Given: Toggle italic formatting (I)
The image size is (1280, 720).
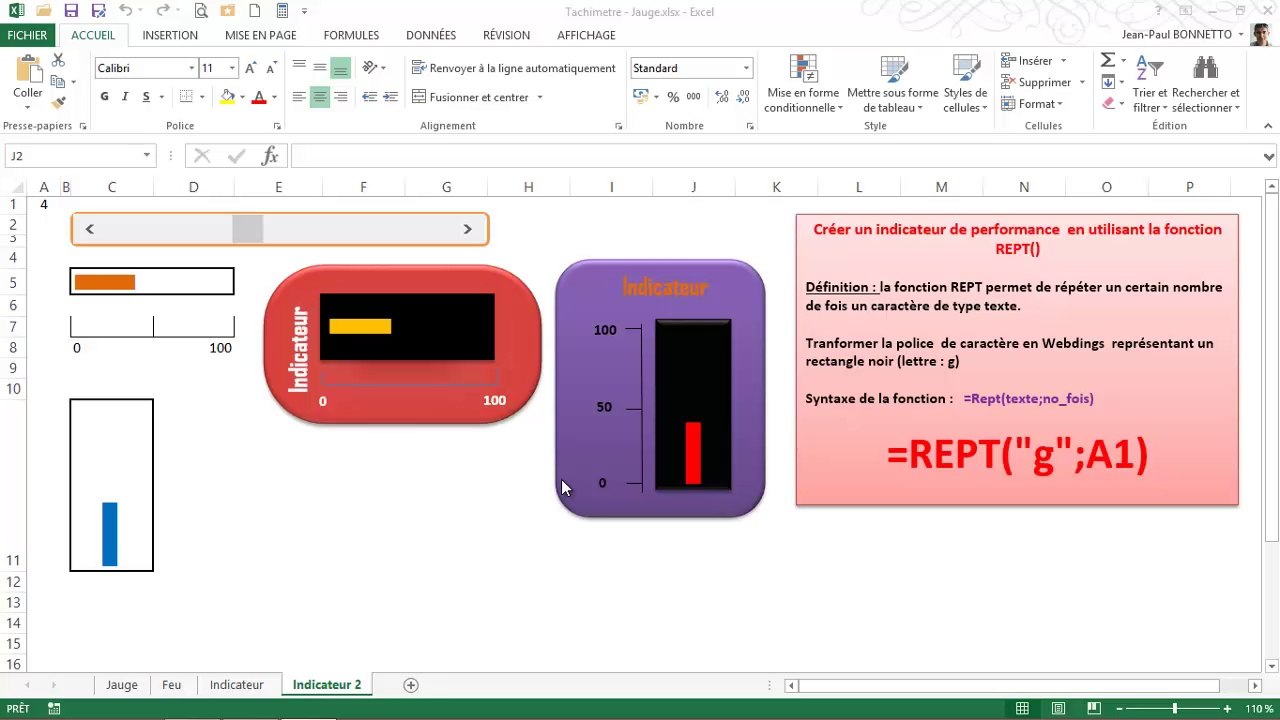Looking at the screenshot, I should (x=125, y=97).
